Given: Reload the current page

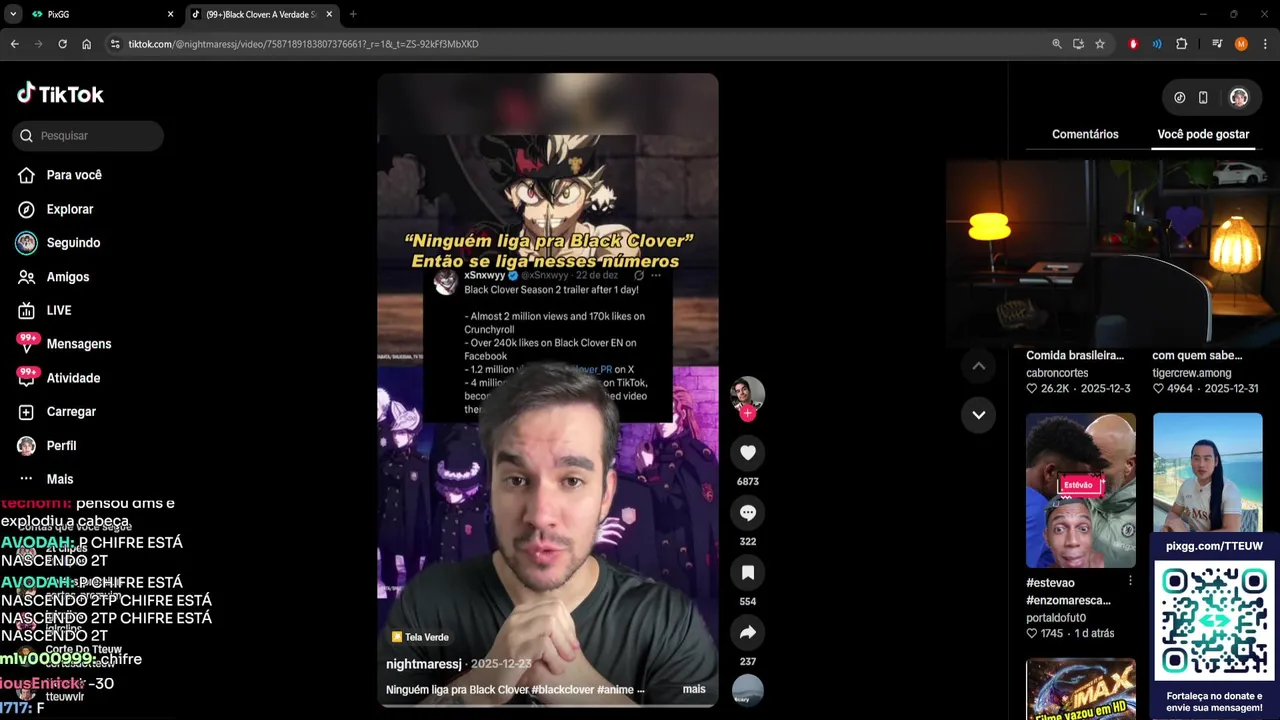Looking at the screenshot, I should pyautogui.click(x=62, y=44).
